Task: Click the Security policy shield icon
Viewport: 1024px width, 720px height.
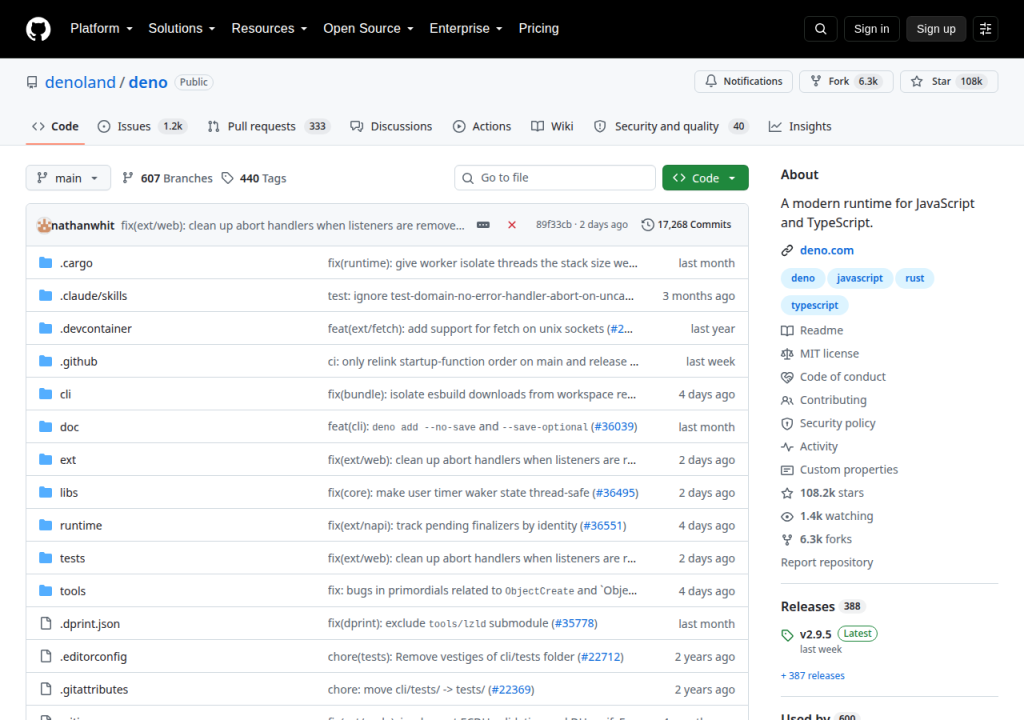Action: (x=787, y=423)
